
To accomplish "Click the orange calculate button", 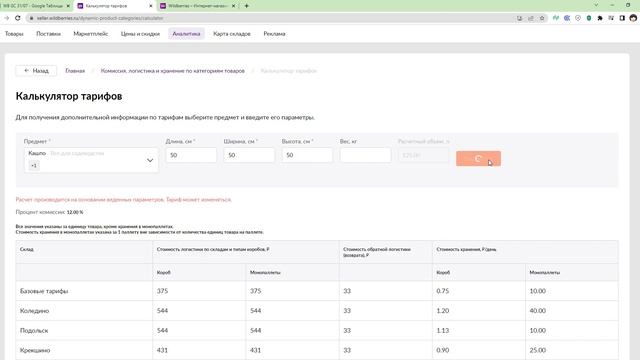I will pos(478,158).
